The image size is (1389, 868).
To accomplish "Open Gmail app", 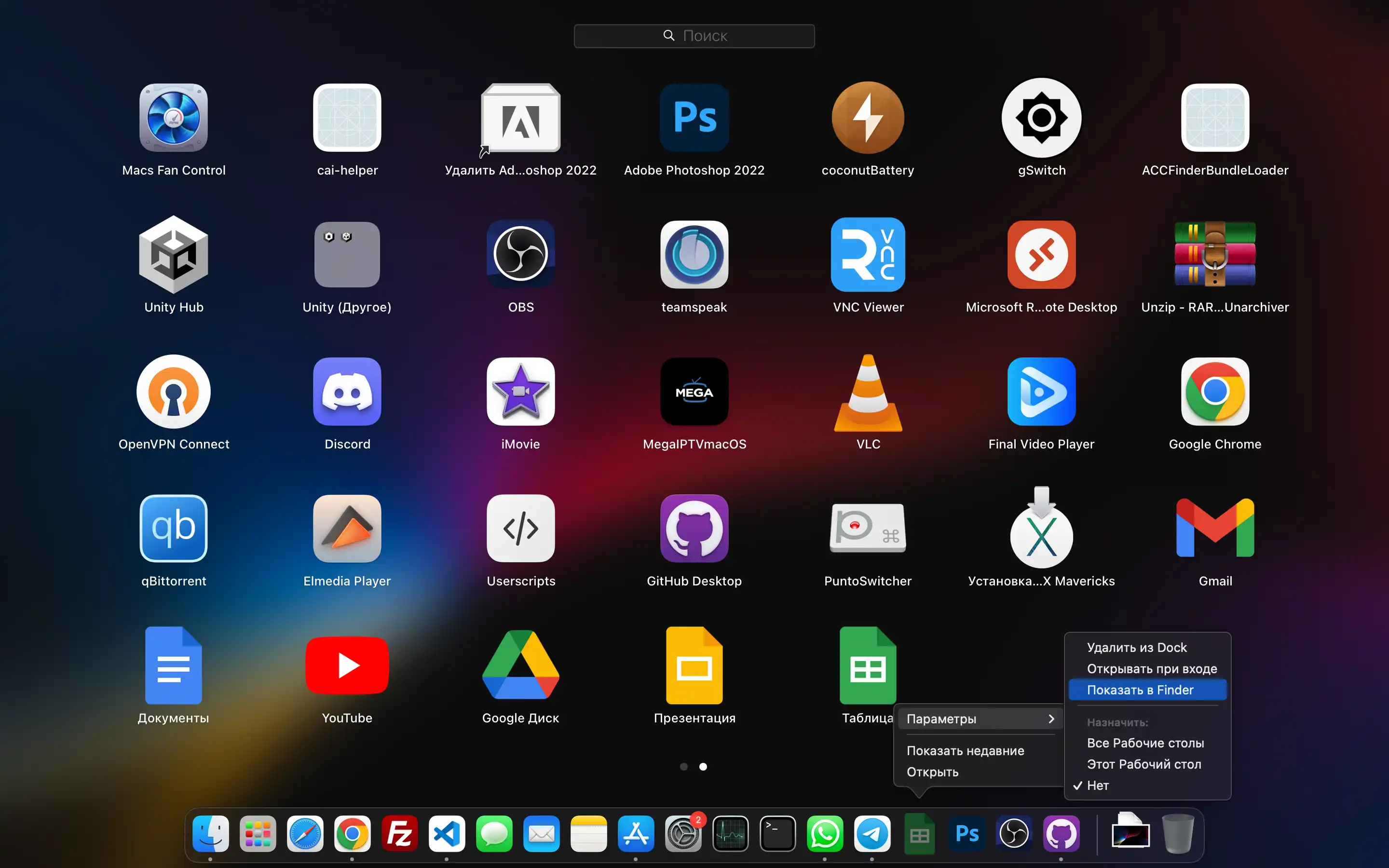I will pyautogui.click(x=1215, y=528).
